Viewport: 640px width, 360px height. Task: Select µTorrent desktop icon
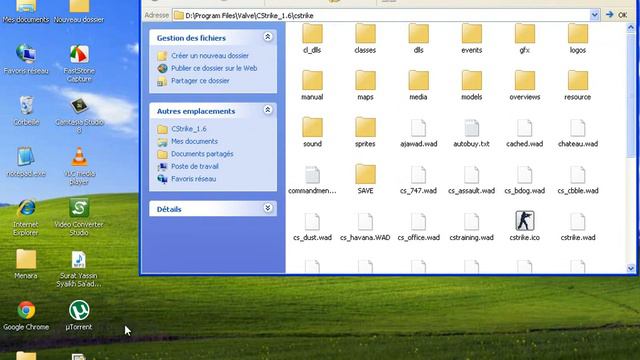coord(79,316)
